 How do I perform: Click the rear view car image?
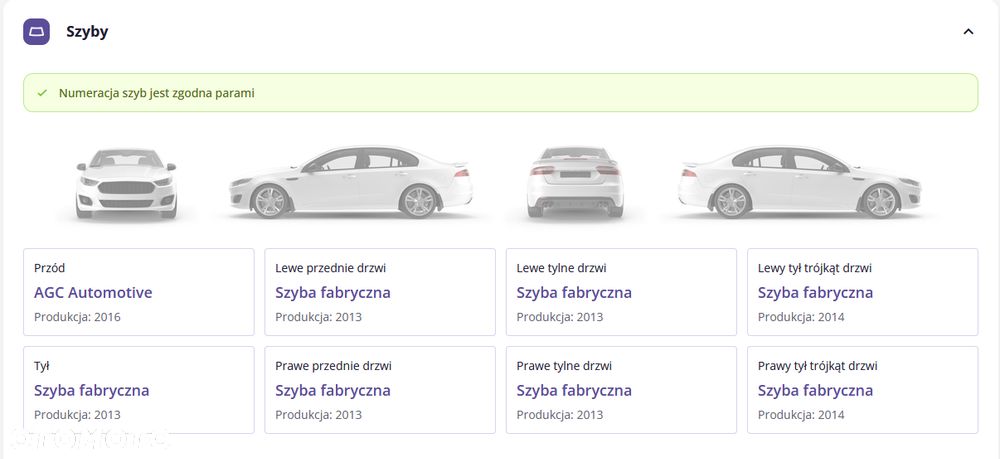574,182
